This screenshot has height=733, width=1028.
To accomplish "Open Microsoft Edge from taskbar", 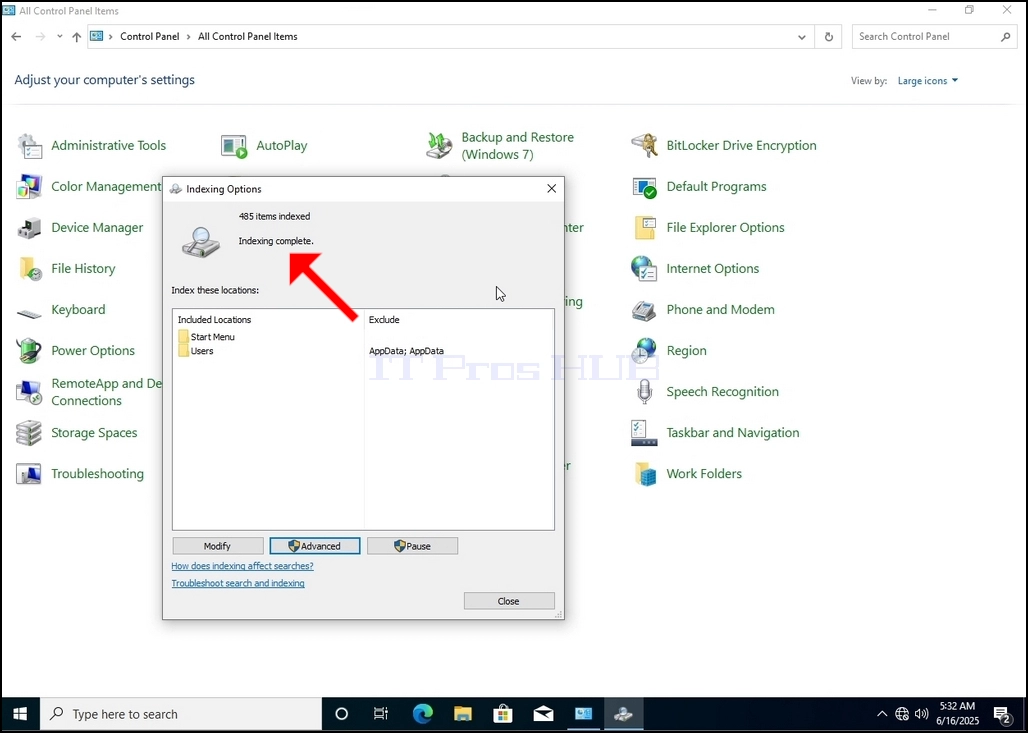I will click(x=423, y=714).
